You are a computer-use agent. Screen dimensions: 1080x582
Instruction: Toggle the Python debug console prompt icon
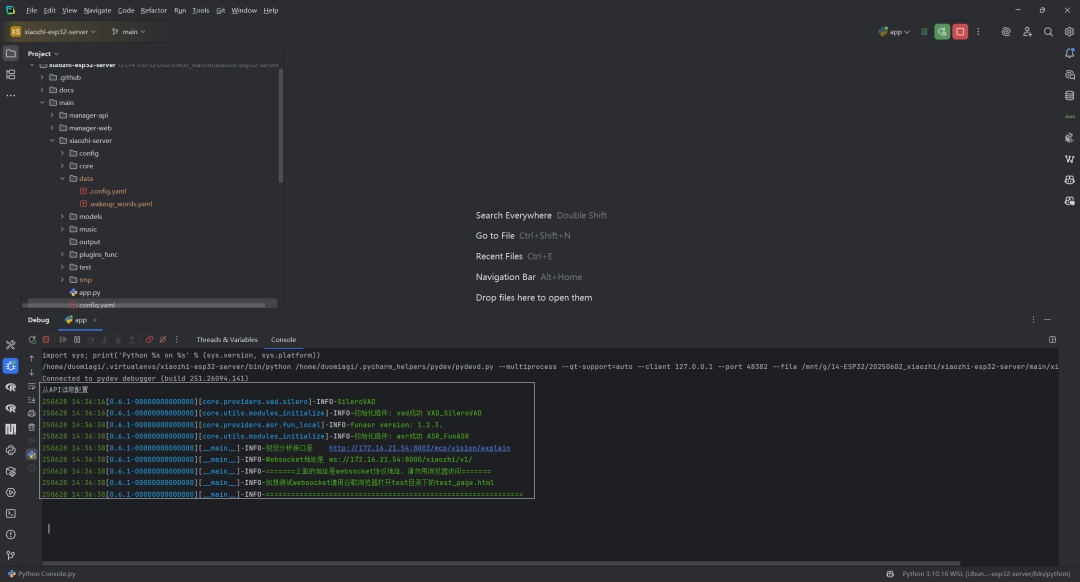tap(32, 455)
